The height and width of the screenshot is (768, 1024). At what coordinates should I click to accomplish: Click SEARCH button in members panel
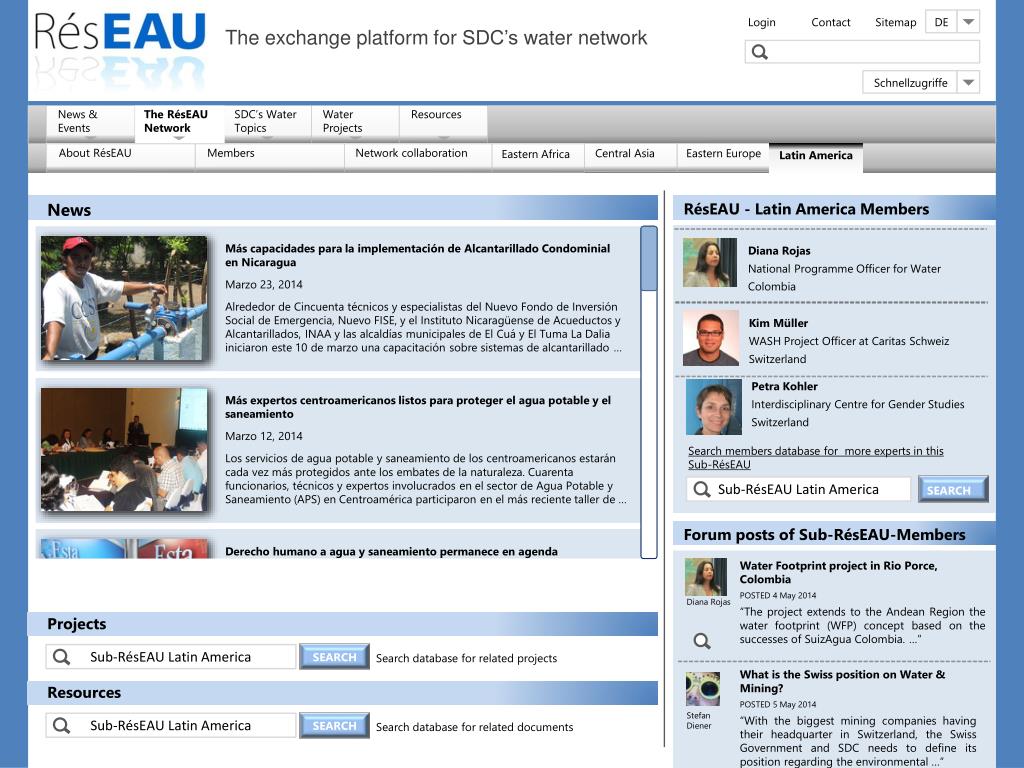953,489
